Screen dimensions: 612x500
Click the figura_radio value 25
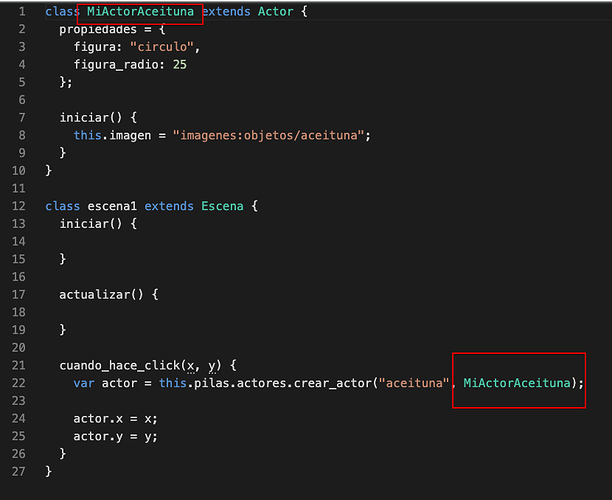(178, 64)
